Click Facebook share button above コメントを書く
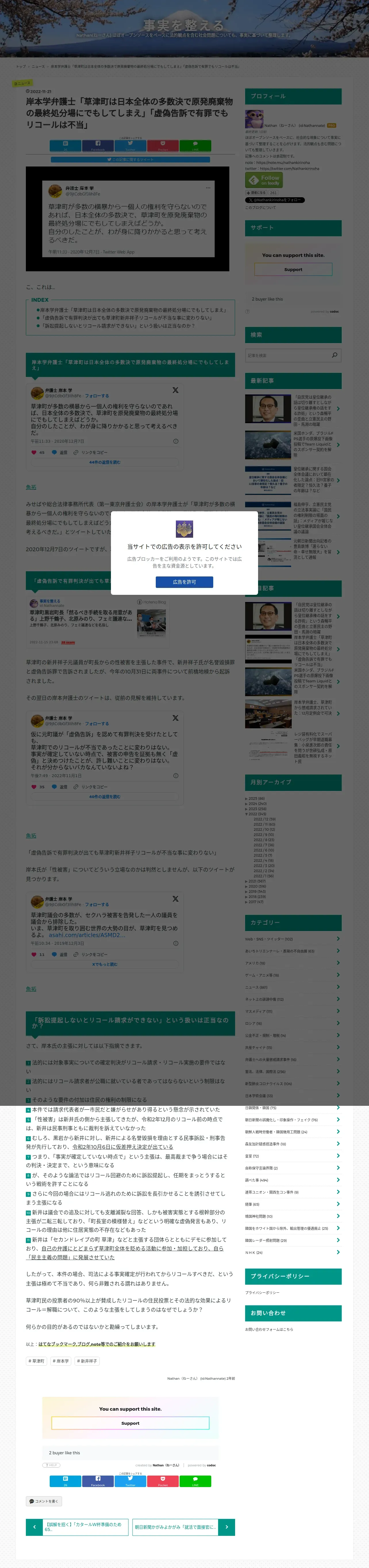The height and width of the screenshot is (1568, 369). 97,1482
